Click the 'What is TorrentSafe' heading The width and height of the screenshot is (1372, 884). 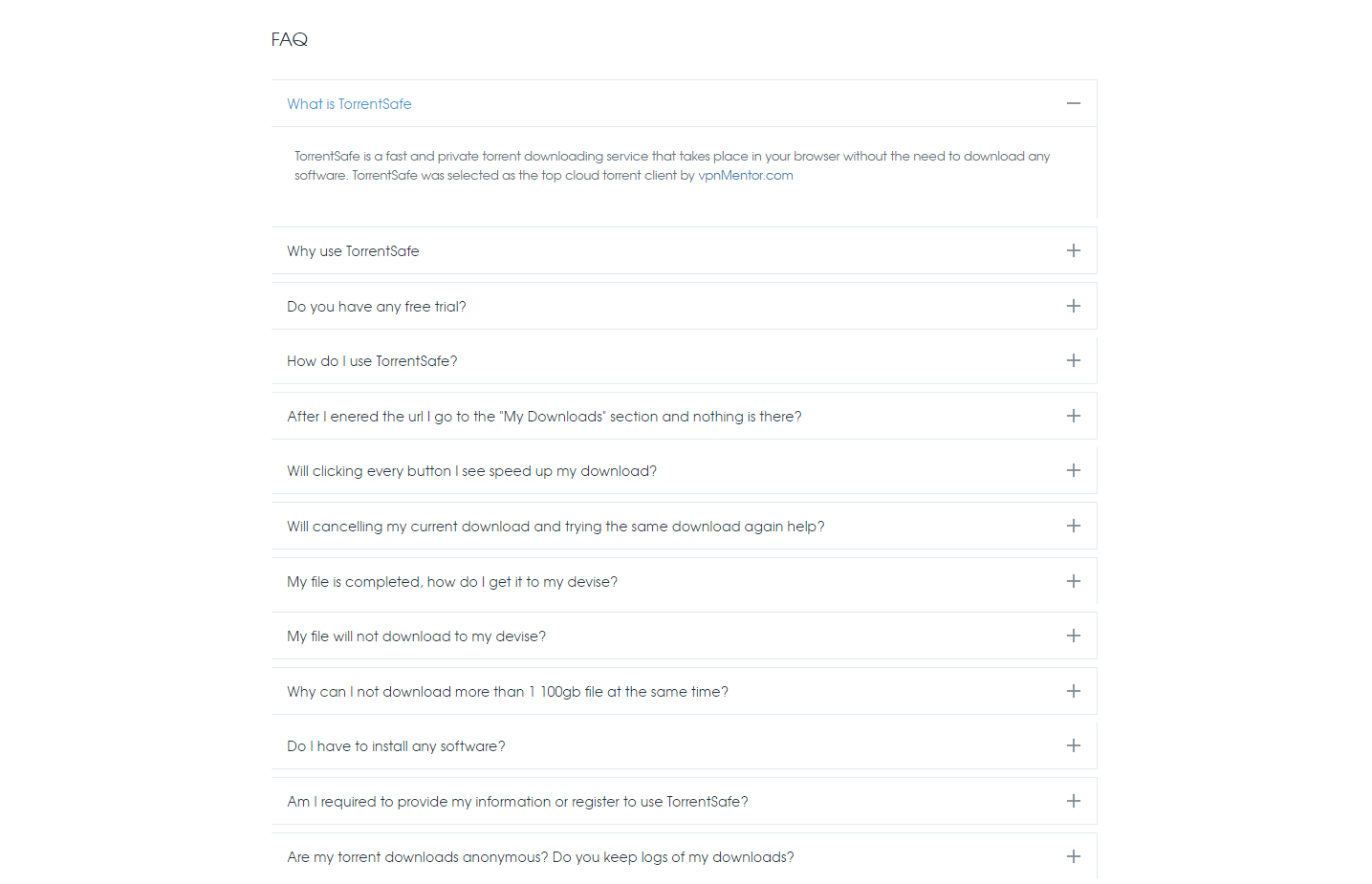coord(349,104)
